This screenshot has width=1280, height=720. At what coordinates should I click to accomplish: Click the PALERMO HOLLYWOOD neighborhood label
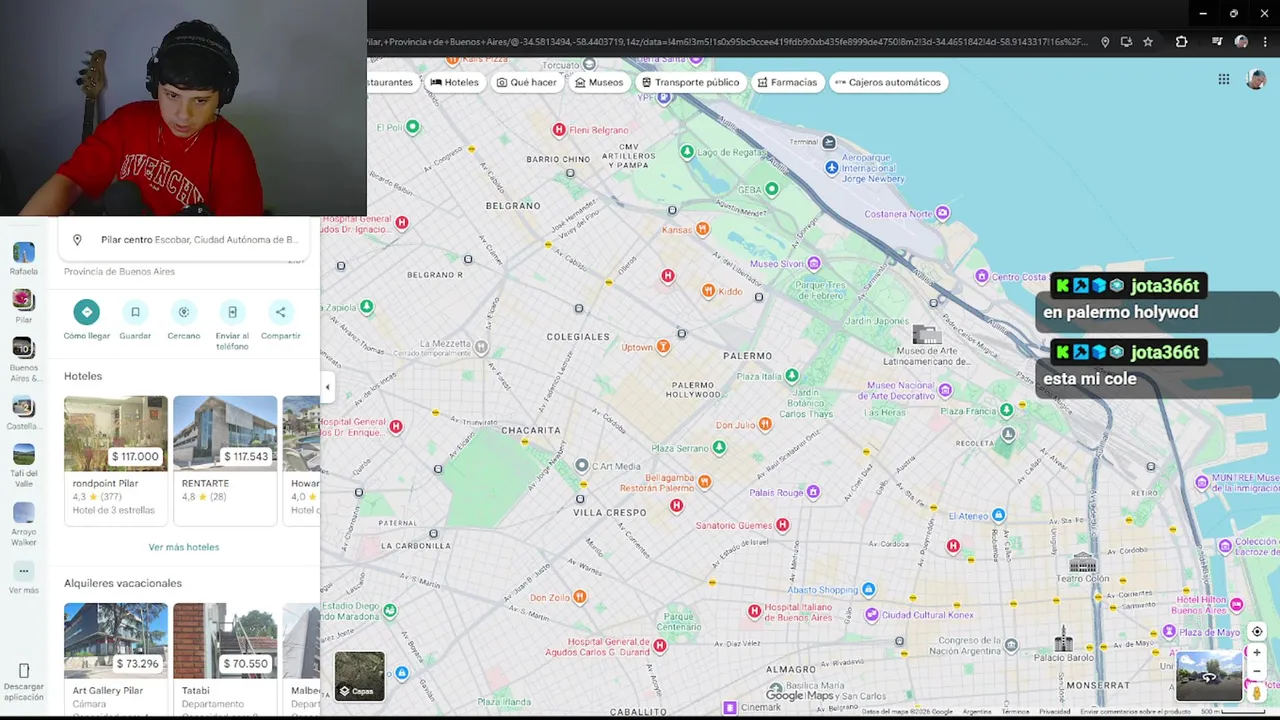(x=694, y=389)
